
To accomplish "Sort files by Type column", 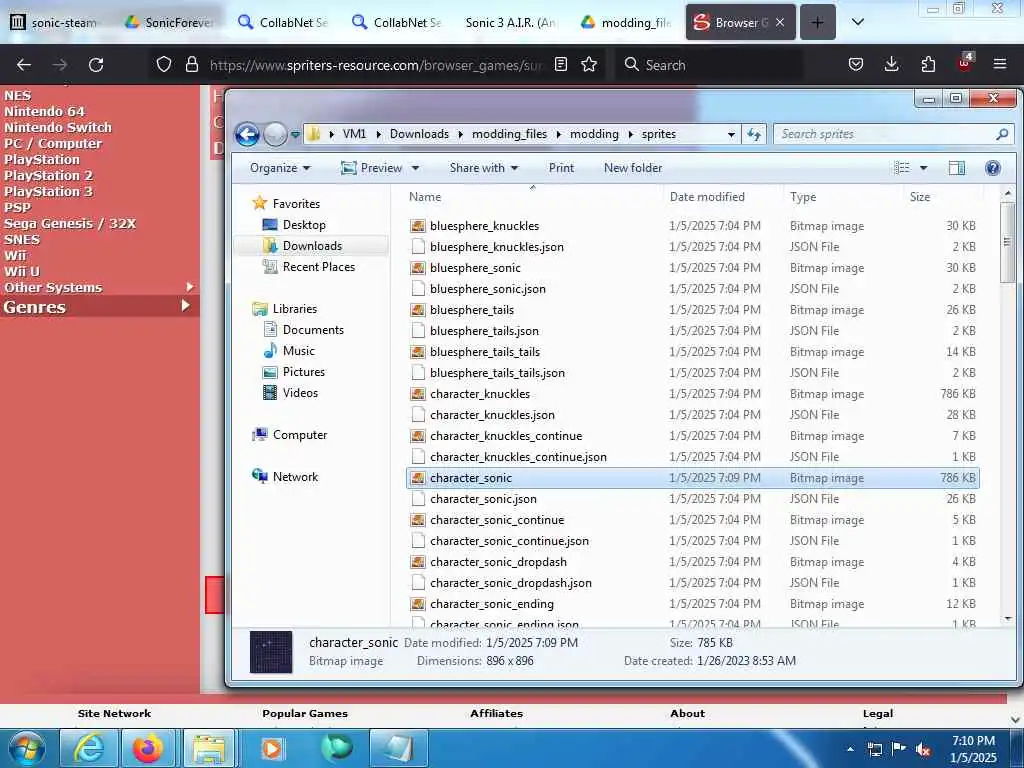I will tap(803, 197).
